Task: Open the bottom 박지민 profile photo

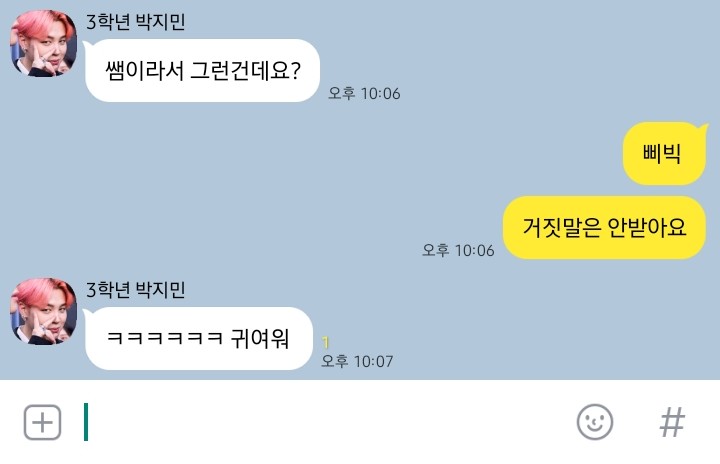Action: click(x=44, y=311)
